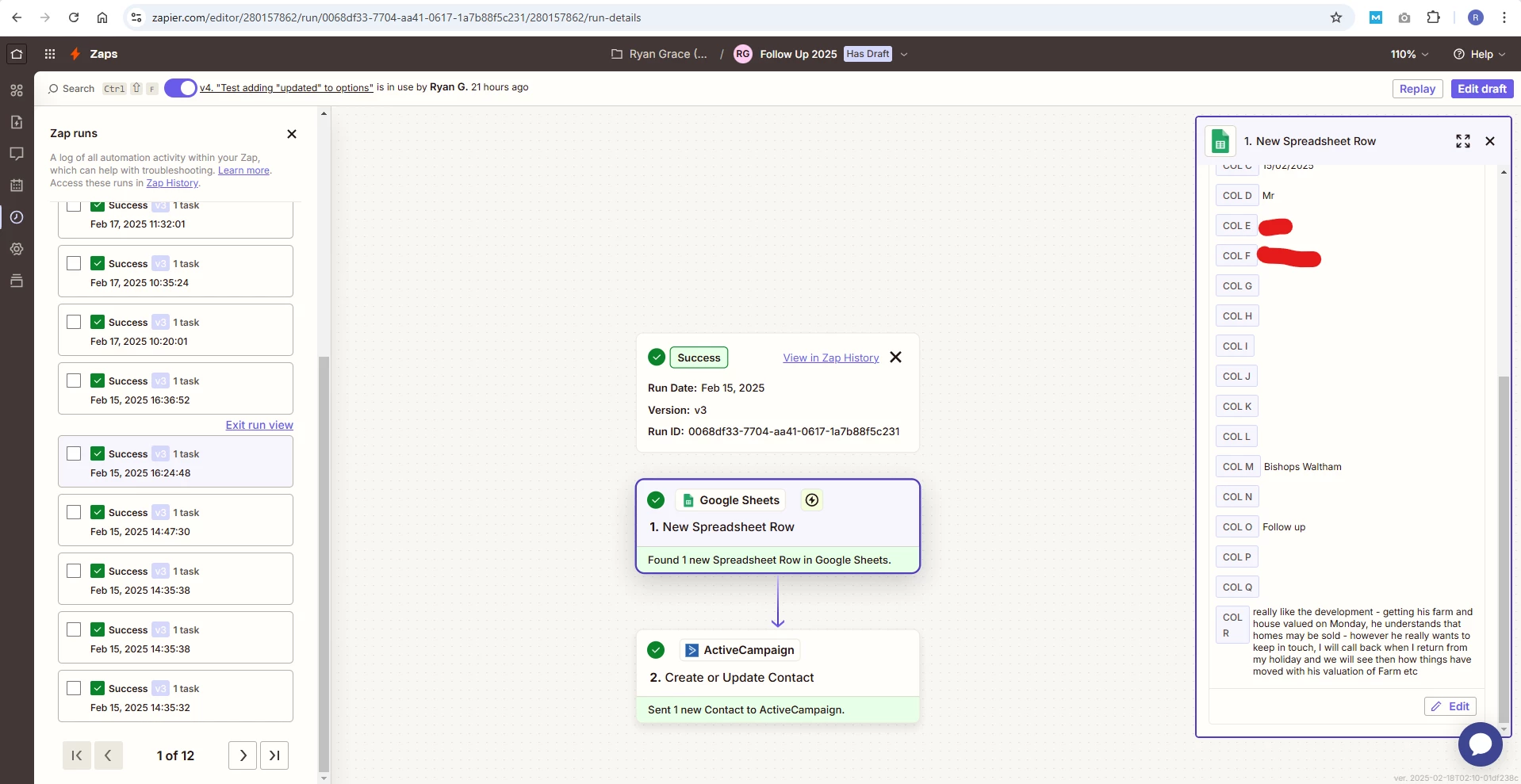Go to previous page of runs
1521x784 pixels.
tap(108, 755)
